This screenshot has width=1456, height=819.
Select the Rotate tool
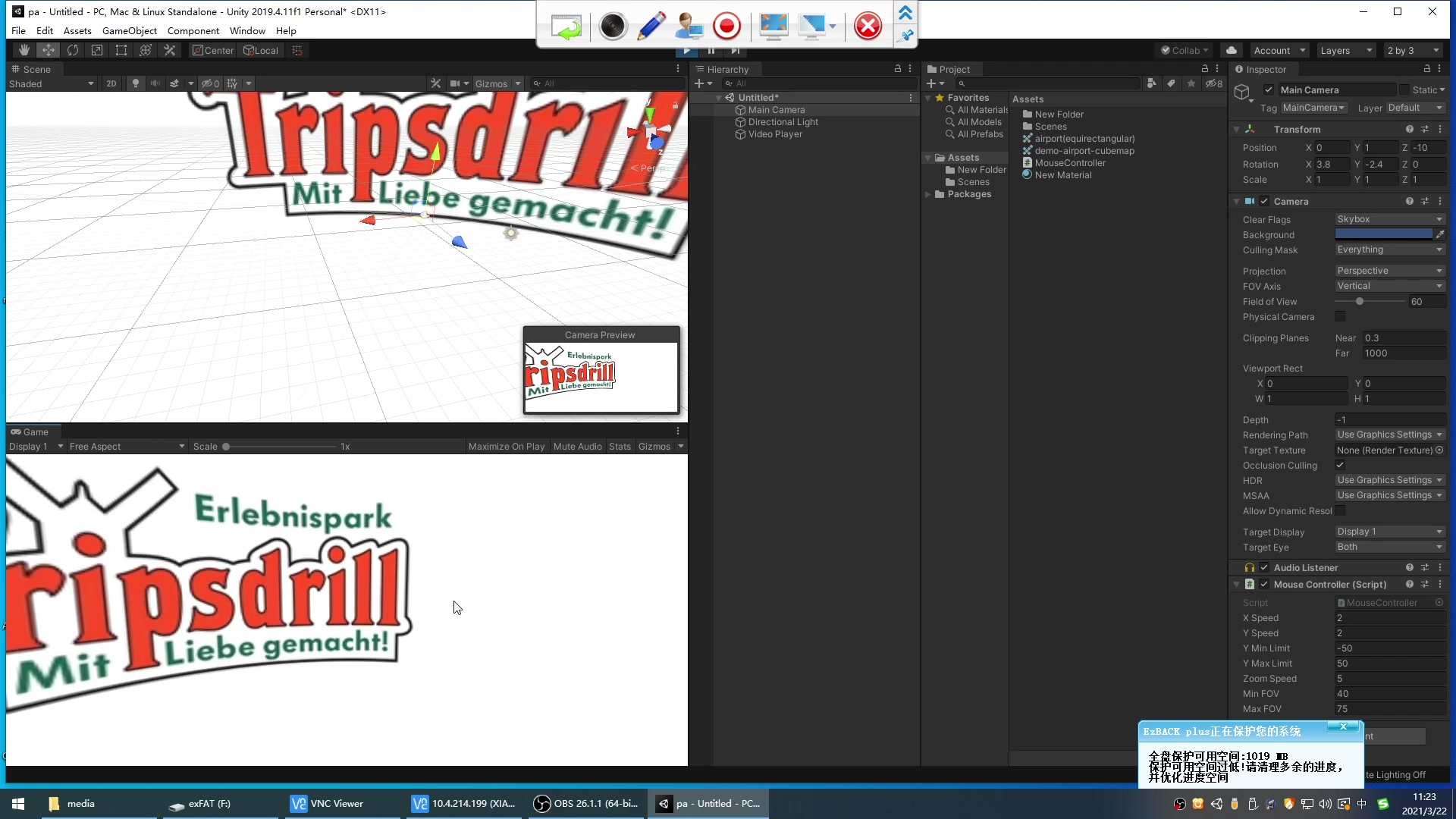tap(73, 50)
